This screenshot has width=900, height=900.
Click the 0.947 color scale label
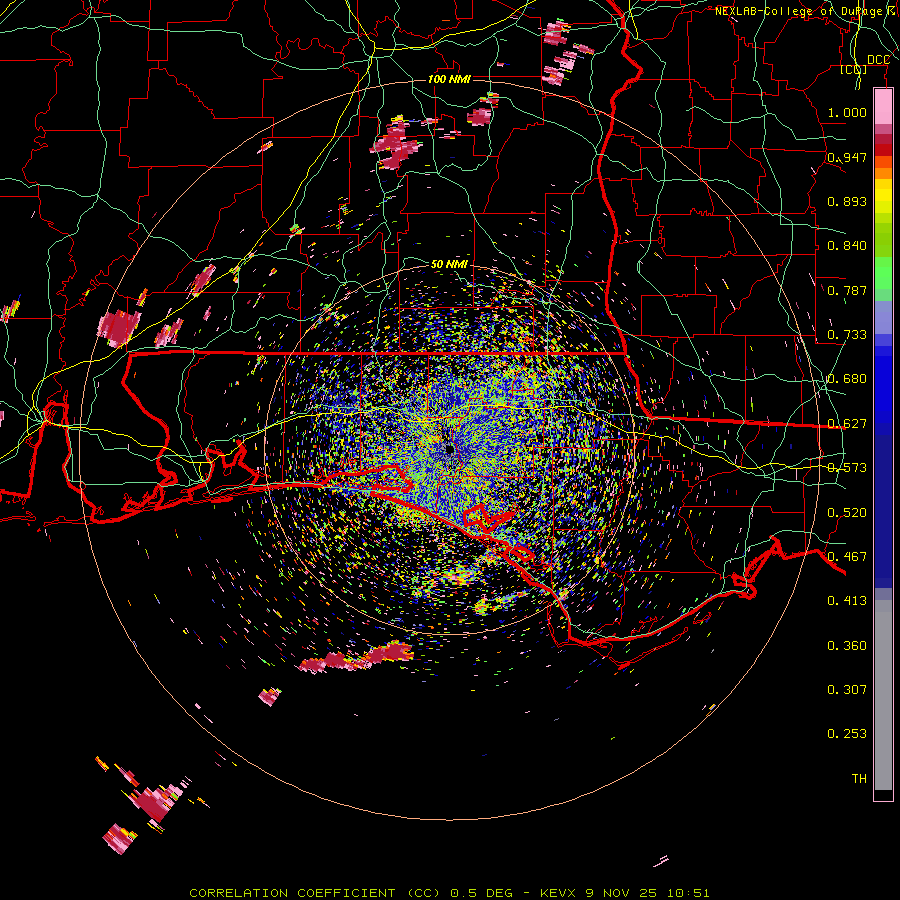pyautogui.click(x=847, y=157)
